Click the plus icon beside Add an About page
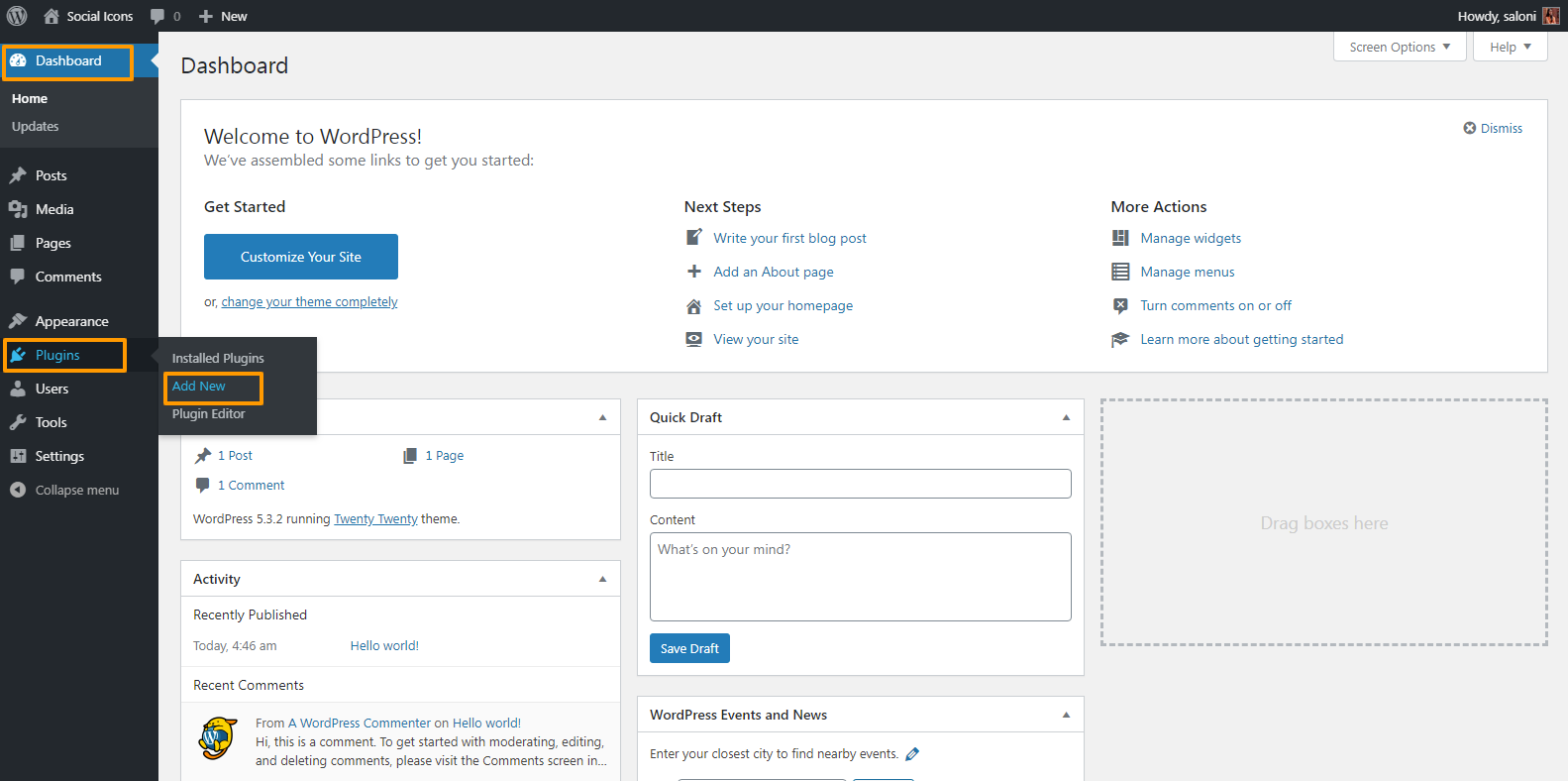1568x781 pixels. pyautogui.click(x=694, y=272)
